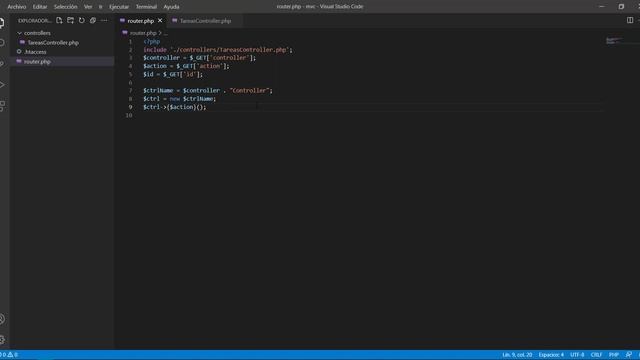640x360 pixels.
Task: Open feedback icon in status bar
Action: (x=629, y=355)
